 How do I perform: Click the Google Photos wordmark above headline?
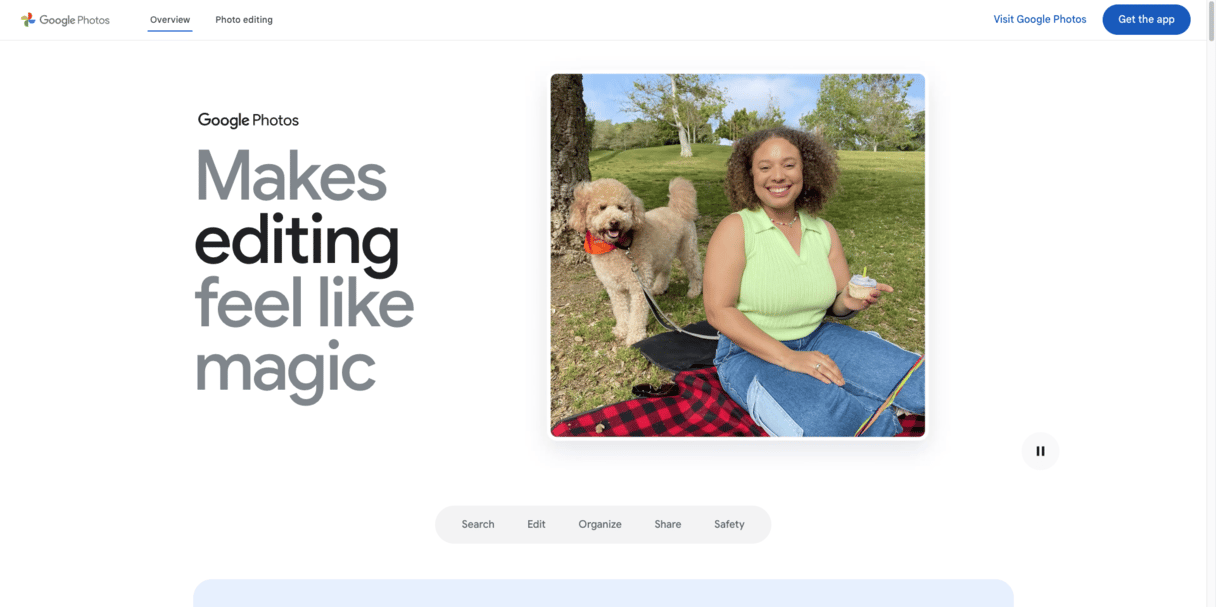tap(248, 120)
